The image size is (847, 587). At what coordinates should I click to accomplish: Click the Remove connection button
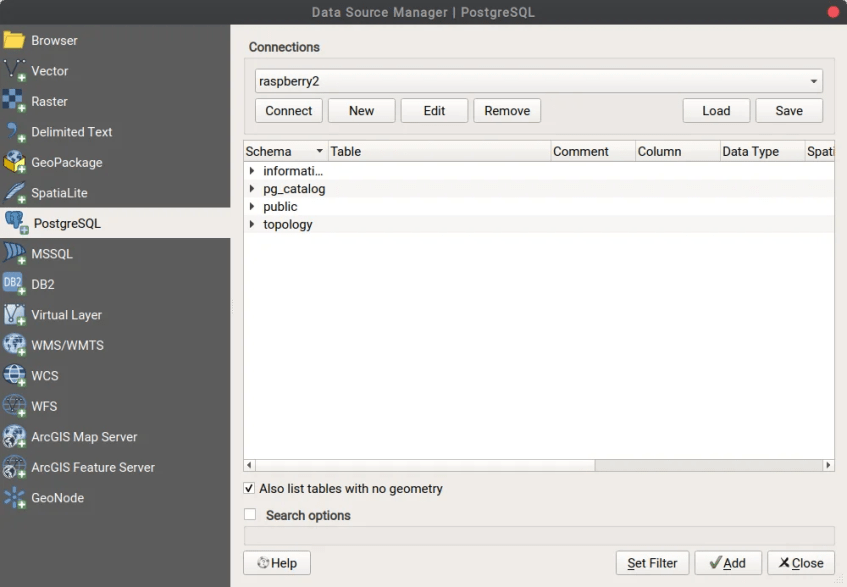(507, 111)
